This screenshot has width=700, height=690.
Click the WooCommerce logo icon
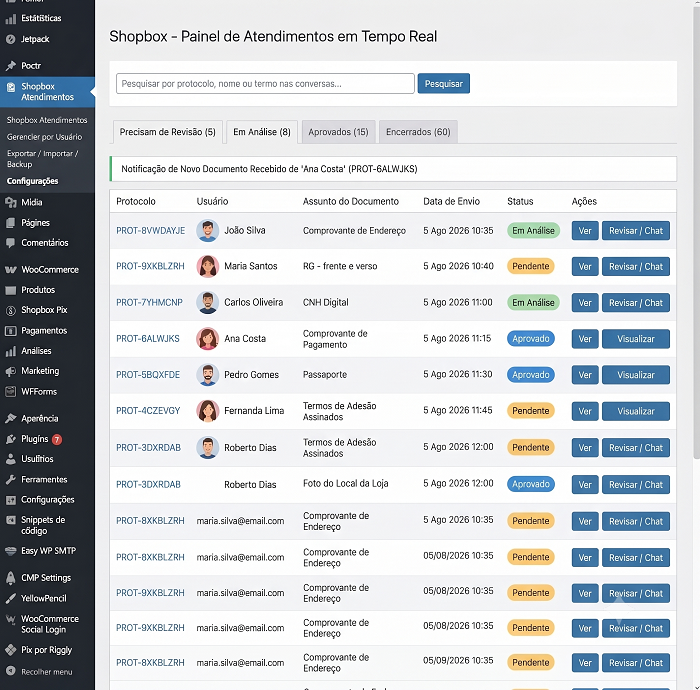[11, 270]
